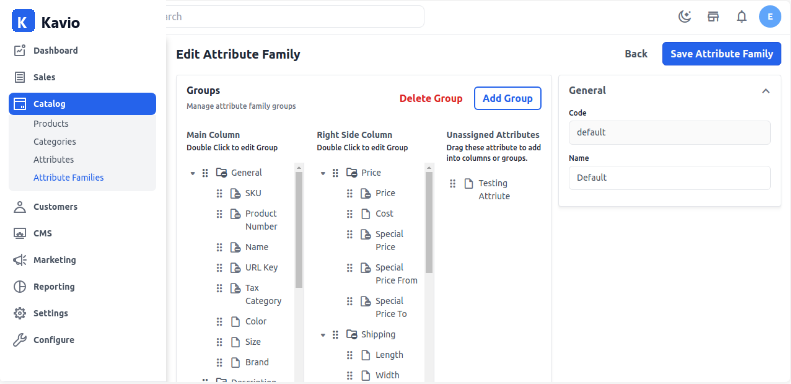Click Cost attribute file icon
This screenshot has height=384, width=791.
pos(365,214)
